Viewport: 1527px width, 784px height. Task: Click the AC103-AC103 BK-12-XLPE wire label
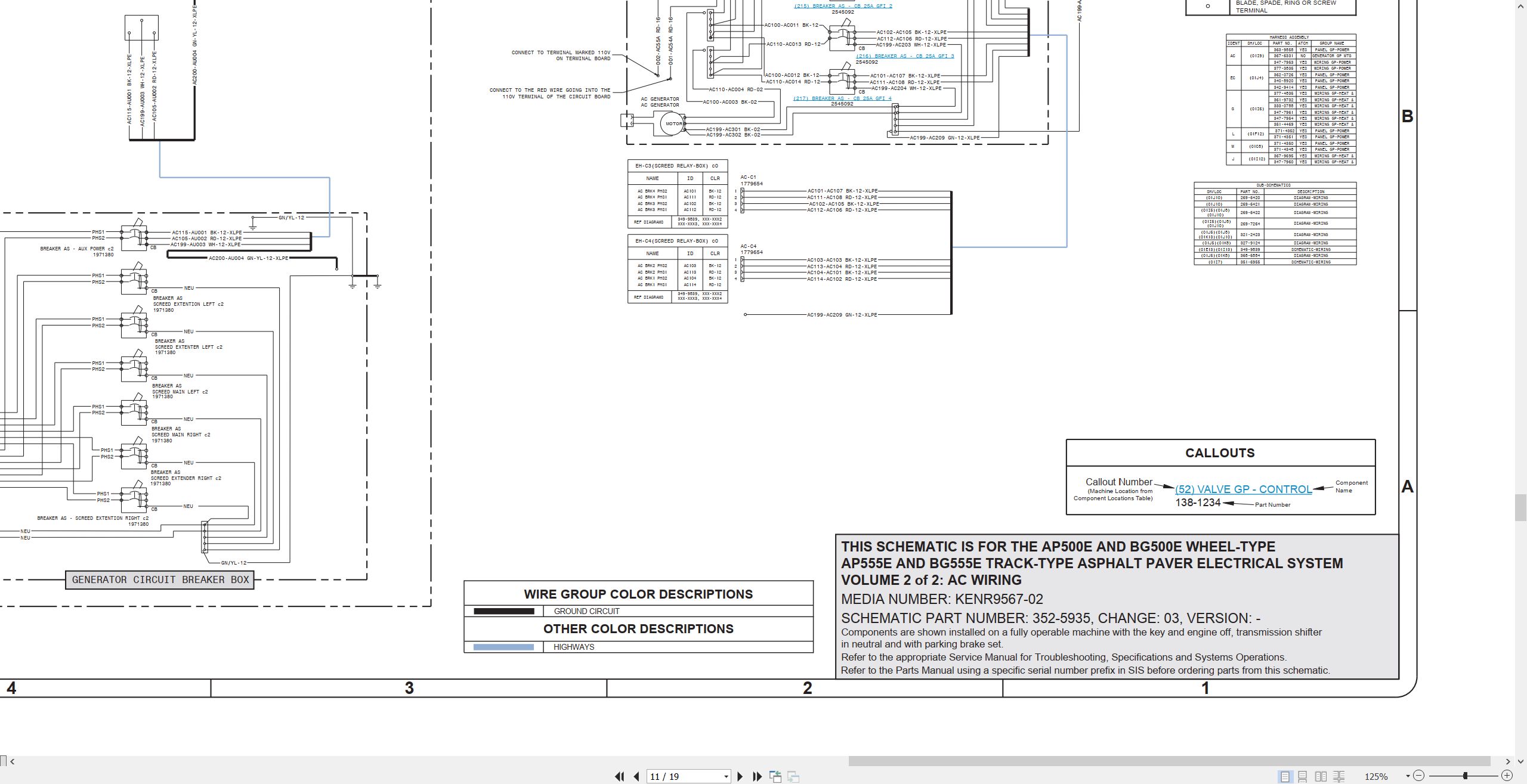tap(842, 260)
